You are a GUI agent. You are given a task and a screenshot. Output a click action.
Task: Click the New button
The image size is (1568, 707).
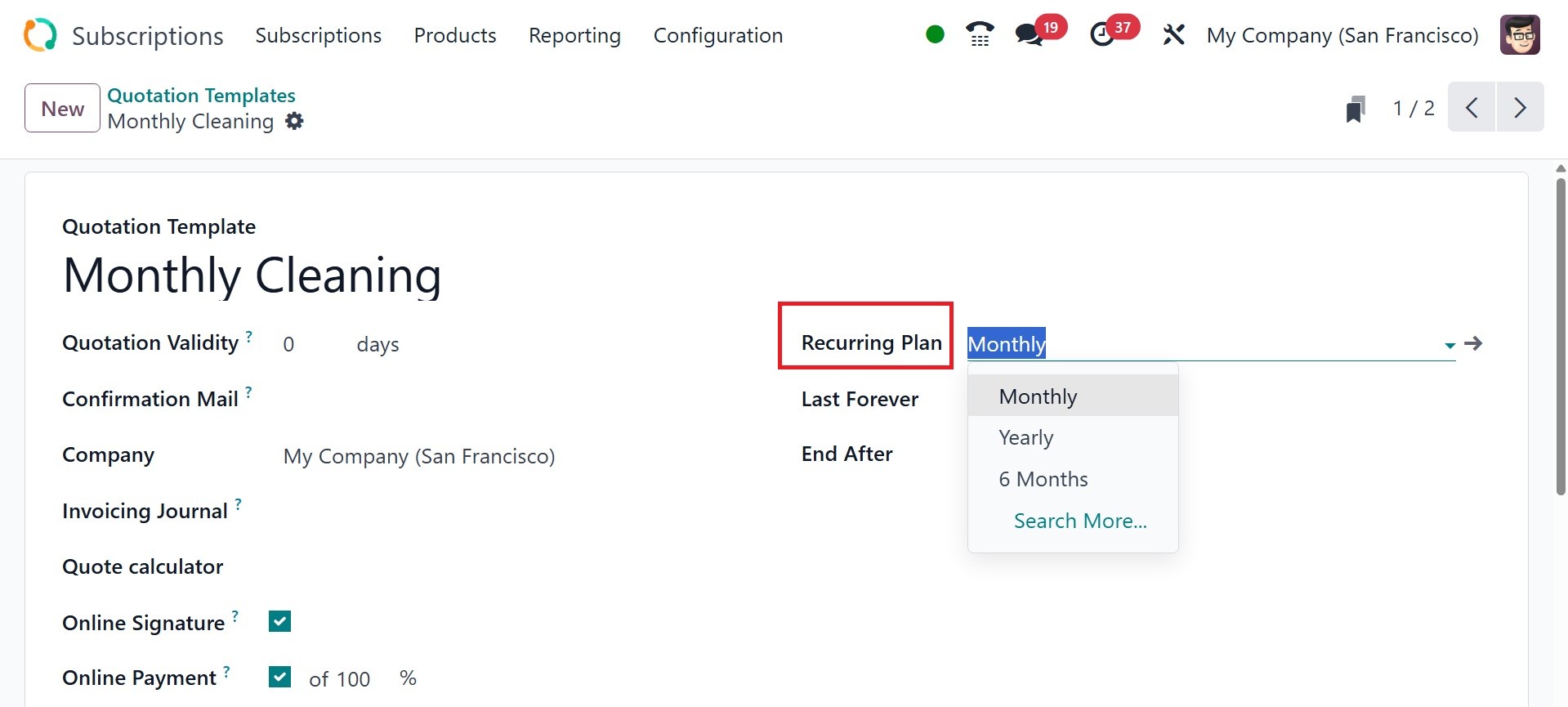(x=62, y=108)
